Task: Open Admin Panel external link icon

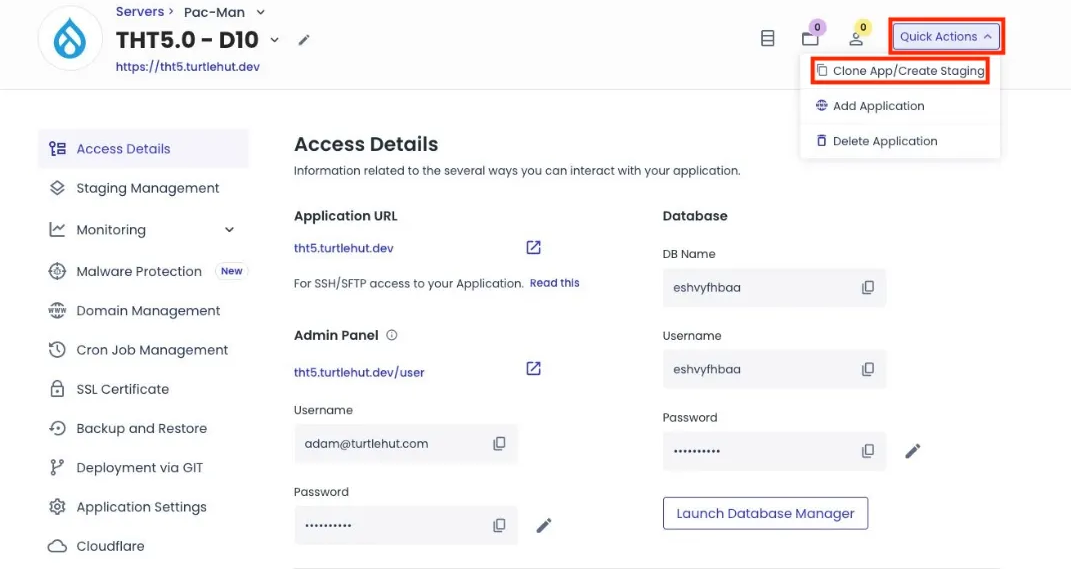Action: [533, 369]
